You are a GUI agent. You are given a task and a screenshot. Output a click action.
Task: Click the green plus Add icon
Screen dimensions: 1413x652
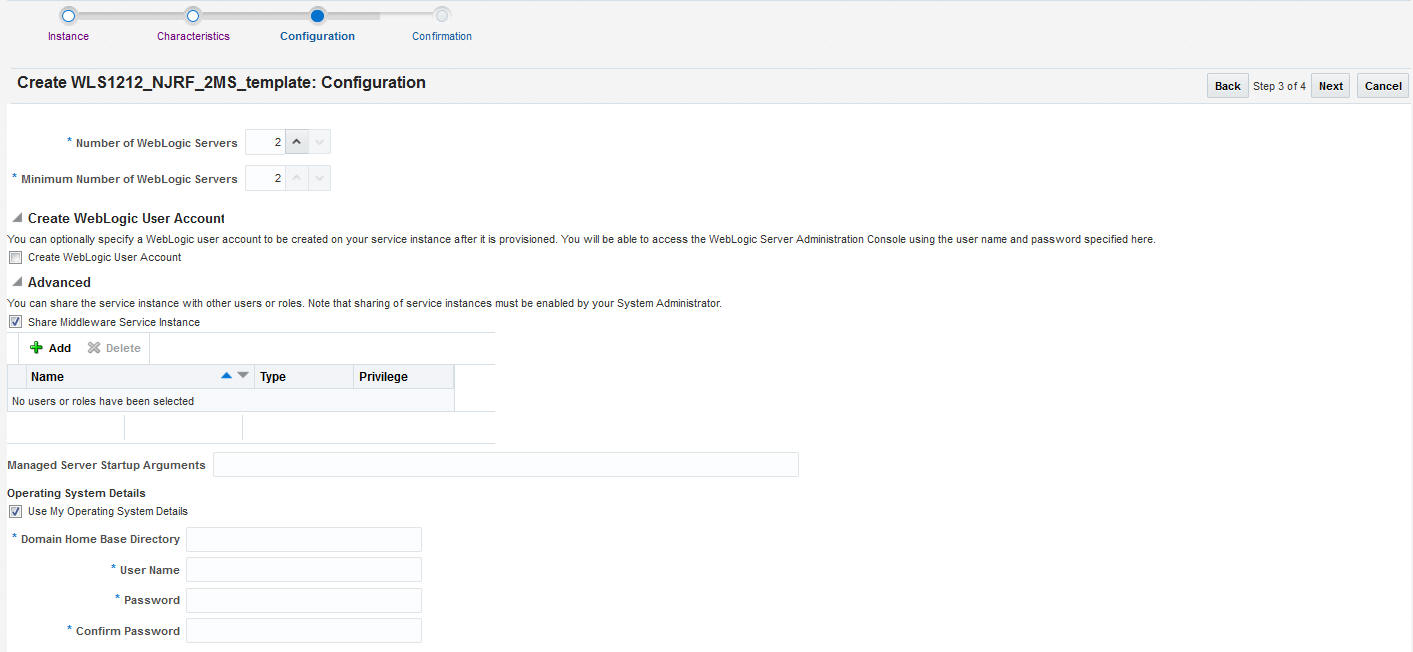tap(36, 348)
